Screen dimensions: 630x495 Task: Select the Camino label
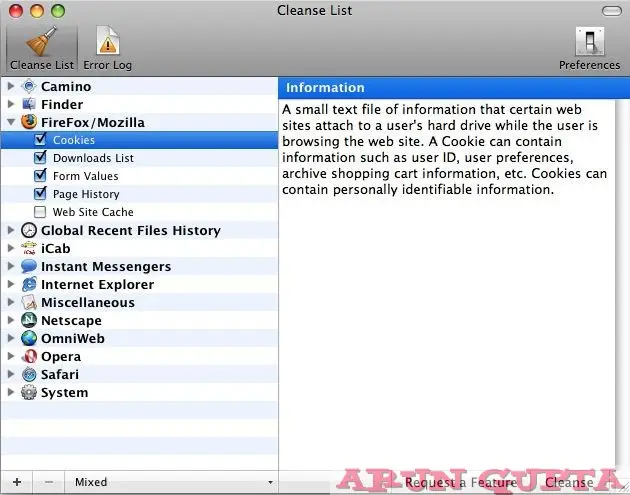click(66, 86)
